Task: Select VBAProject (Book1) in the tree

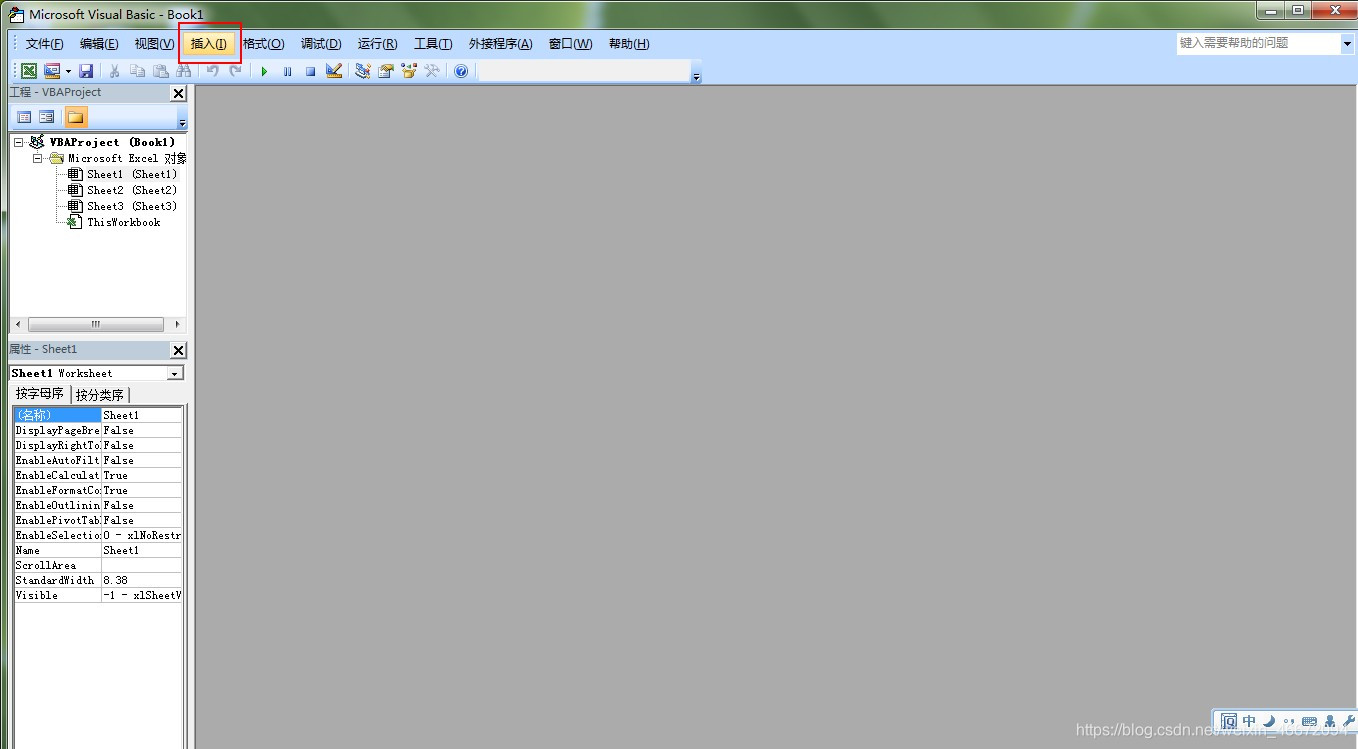Action: pyautogui.click(x=112, y=142)
